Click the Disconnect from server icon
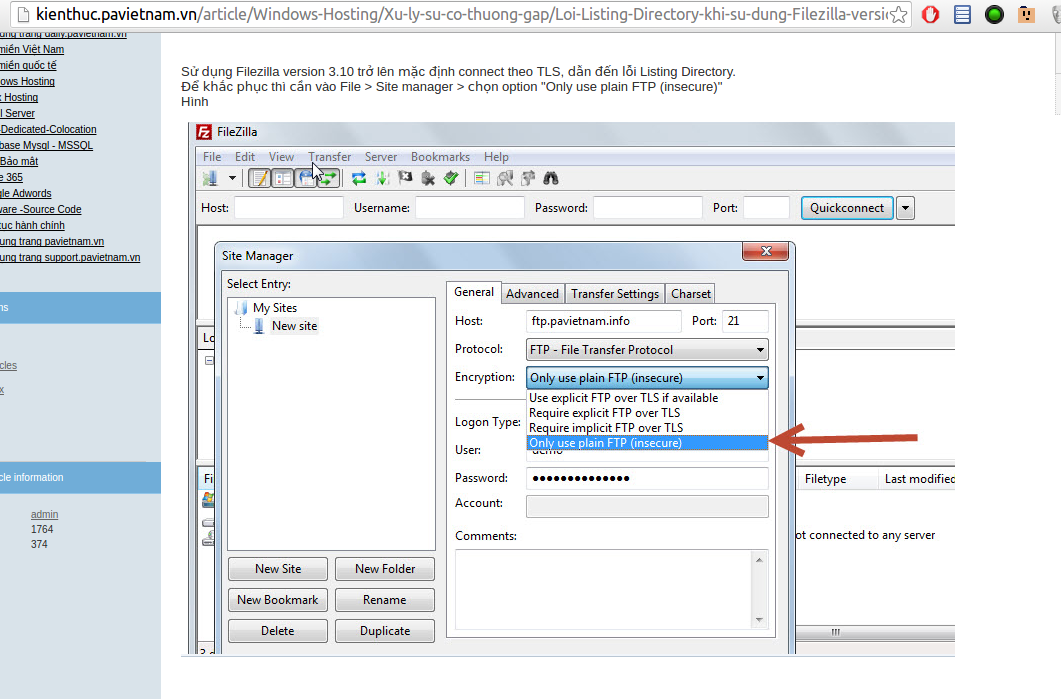Viewport: 1061px width, 699px height. coord(428,178)
